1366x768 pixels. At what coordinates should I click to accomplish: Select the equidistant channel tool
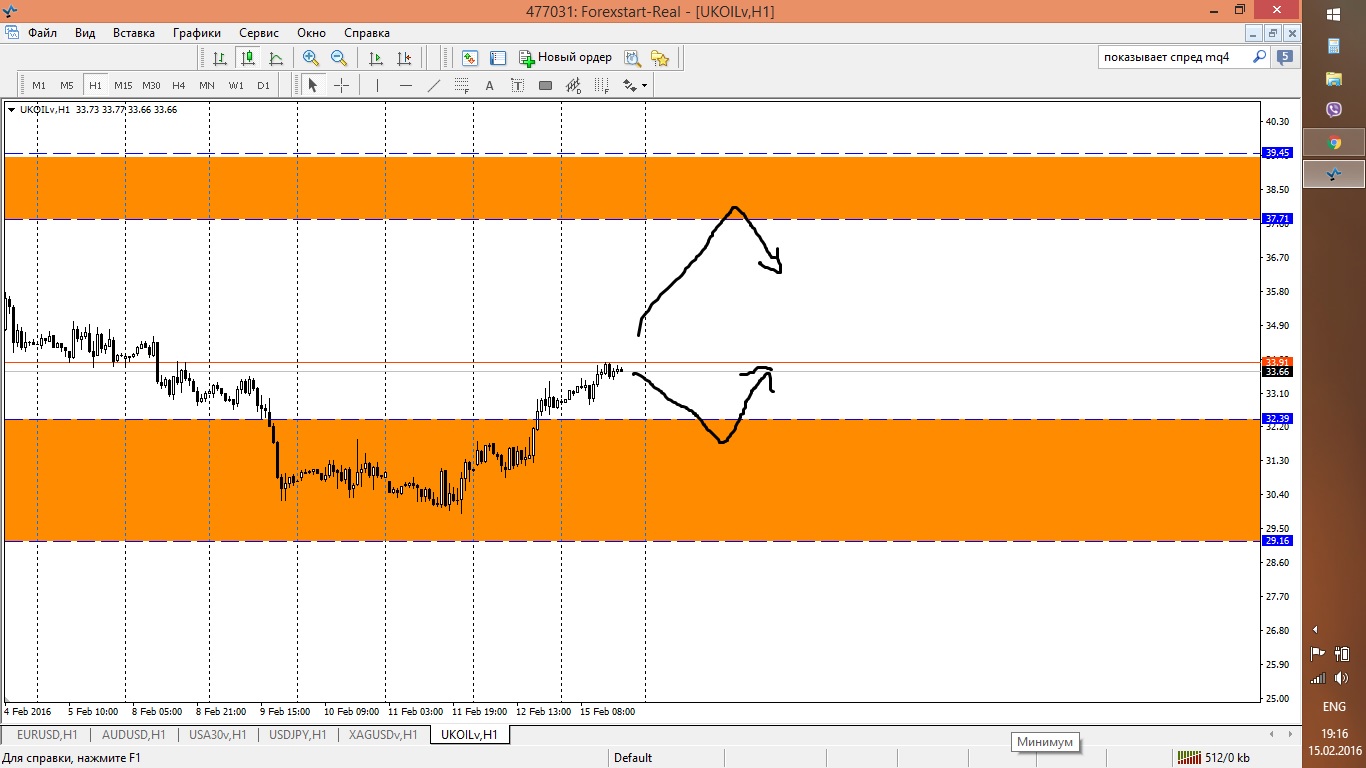(462, 86)
